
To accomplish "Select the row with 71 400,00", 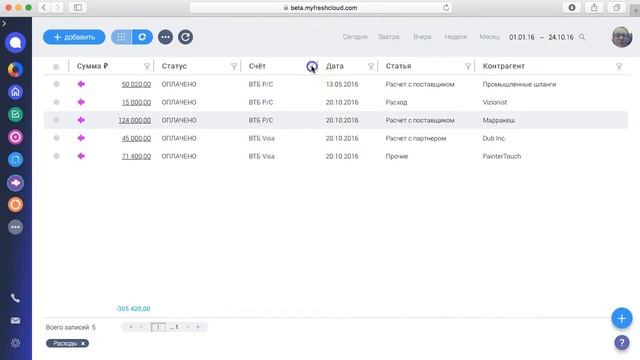I will (x=56, y=156).
